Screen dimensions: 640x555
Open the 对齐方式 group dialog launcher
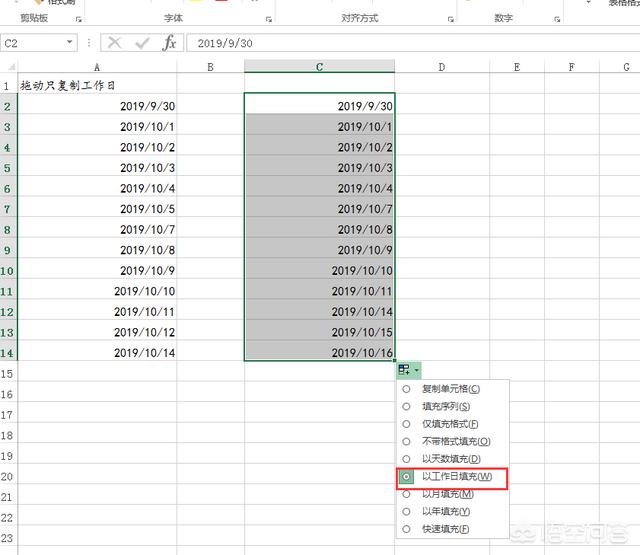(x=449, y=19)
